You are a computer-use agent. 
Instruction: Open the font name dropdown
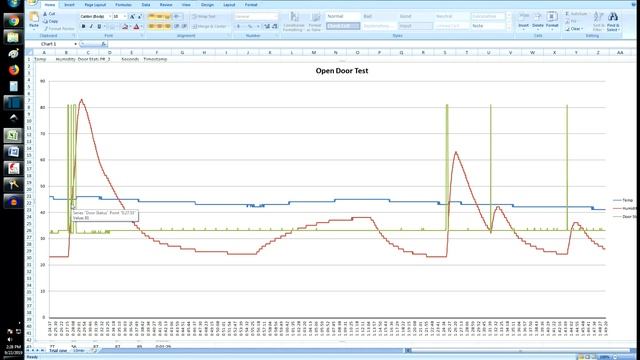pos(110,16)
